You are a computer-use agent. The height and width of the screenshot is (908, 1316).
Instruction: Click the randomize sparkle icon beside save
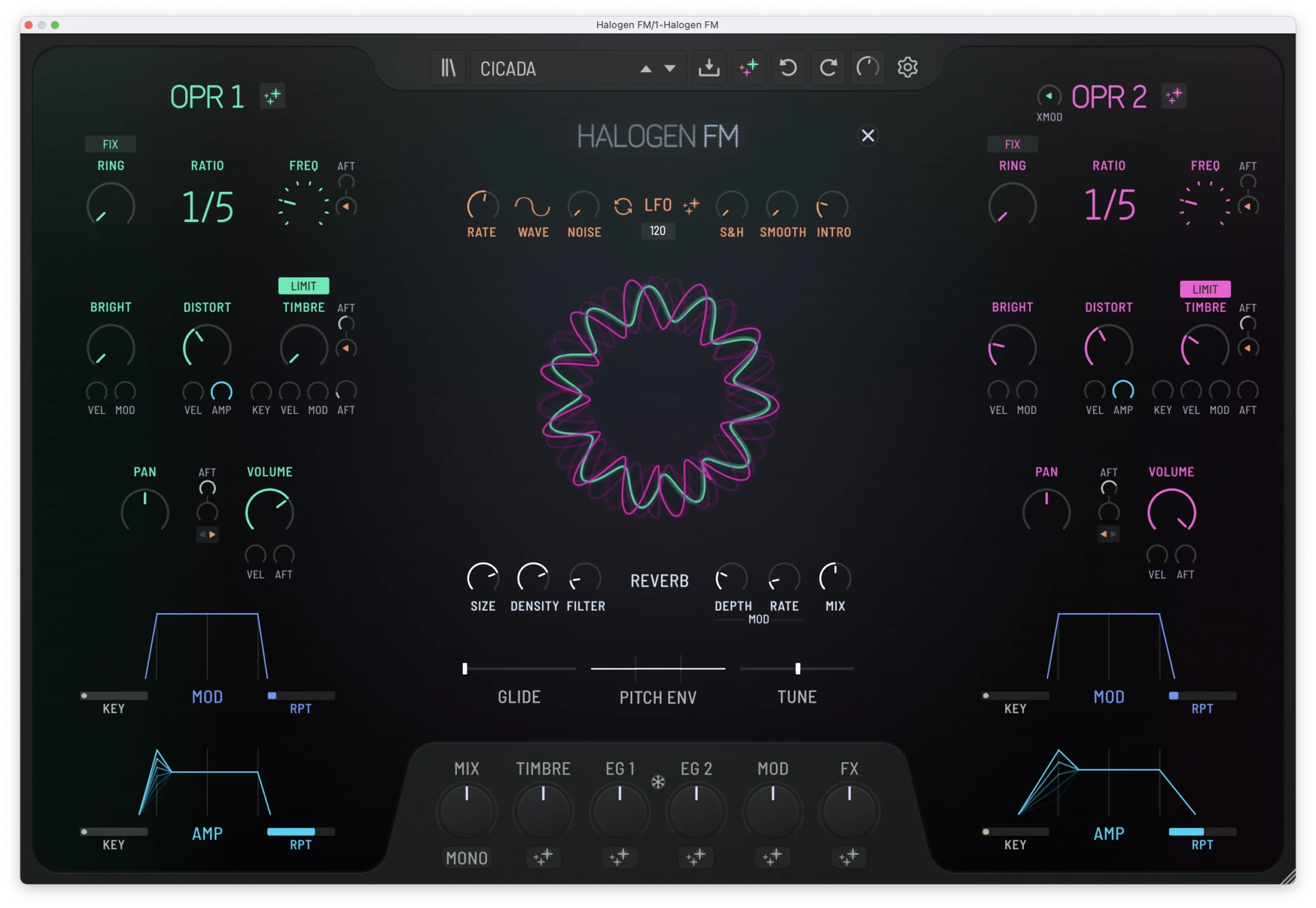[x=748, y=68]
